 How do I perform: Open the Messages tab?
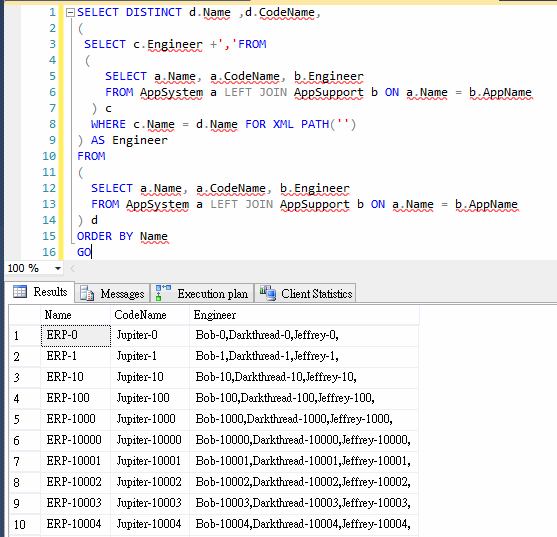coord(112,294)
